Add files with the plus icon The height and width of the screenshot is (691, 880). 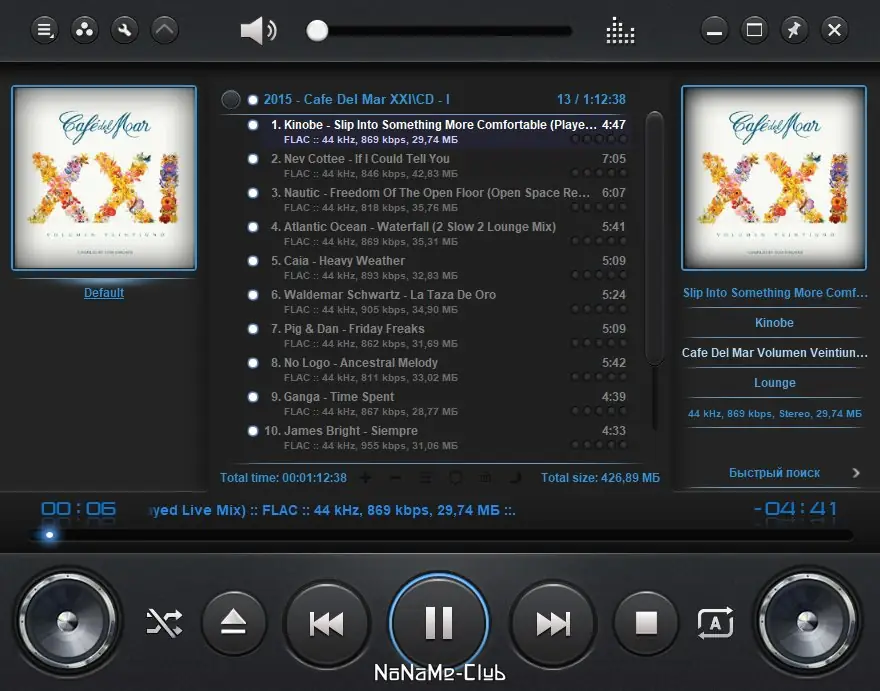point(365,478)
